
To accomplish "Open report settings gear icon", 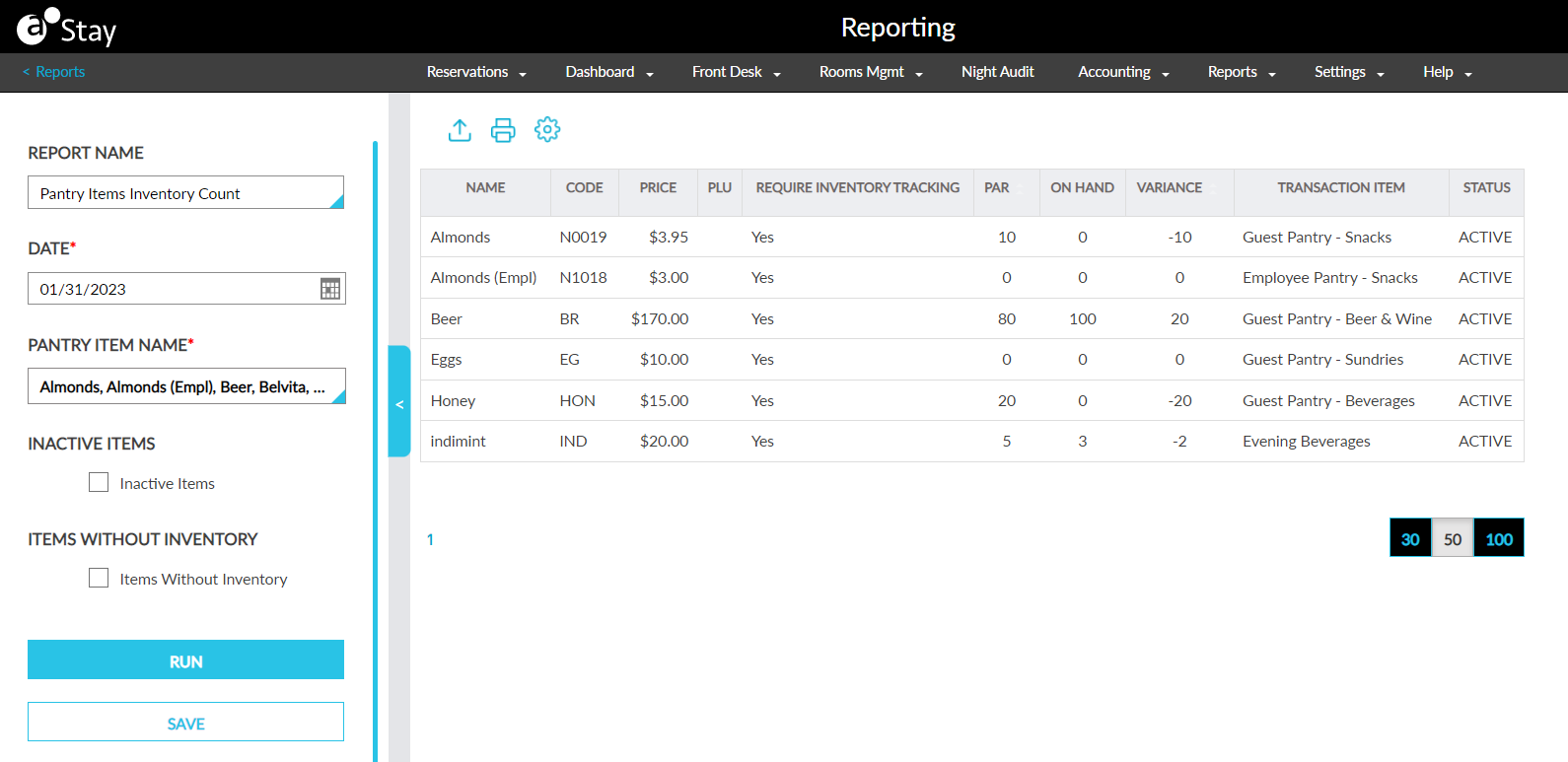I will click(x=547, y=129).
